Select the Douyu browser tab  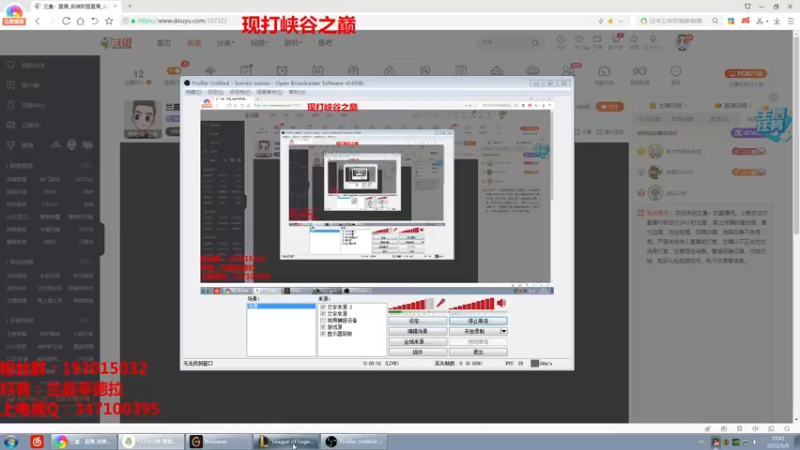click(76, 6)
